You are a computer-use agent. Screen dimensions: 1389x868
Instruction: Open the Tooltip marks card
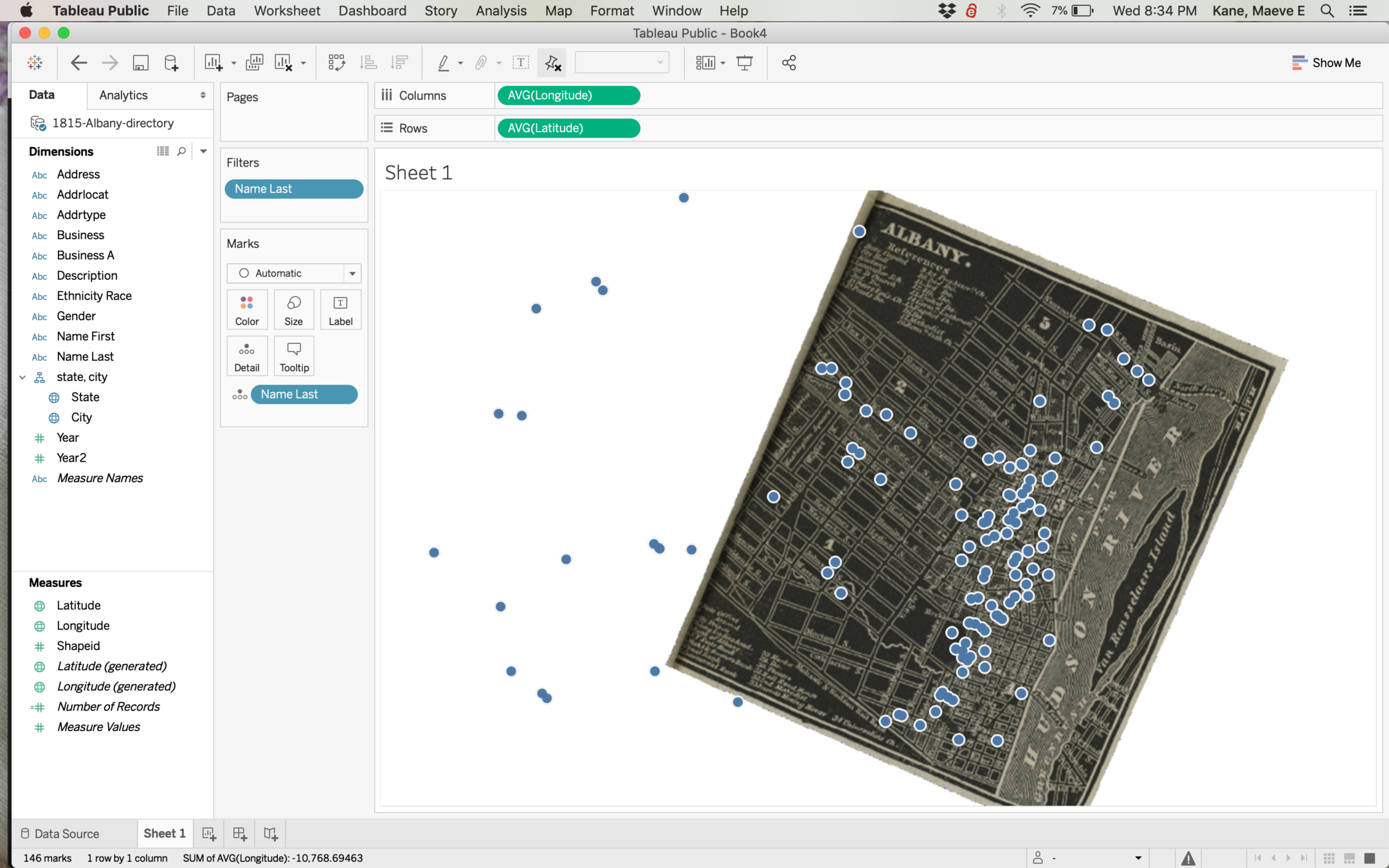coord(293,356)
